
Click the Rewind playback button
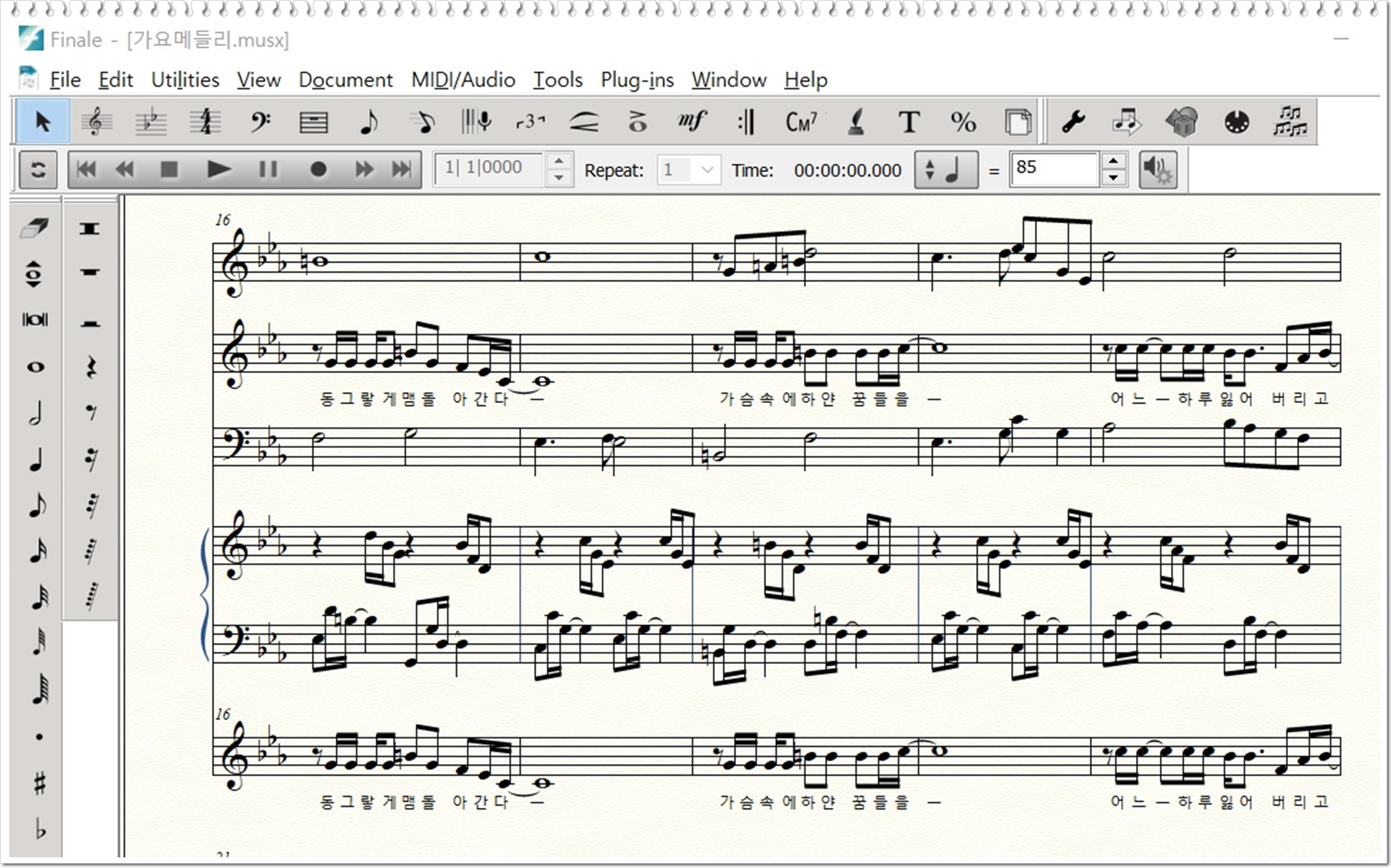125,169
